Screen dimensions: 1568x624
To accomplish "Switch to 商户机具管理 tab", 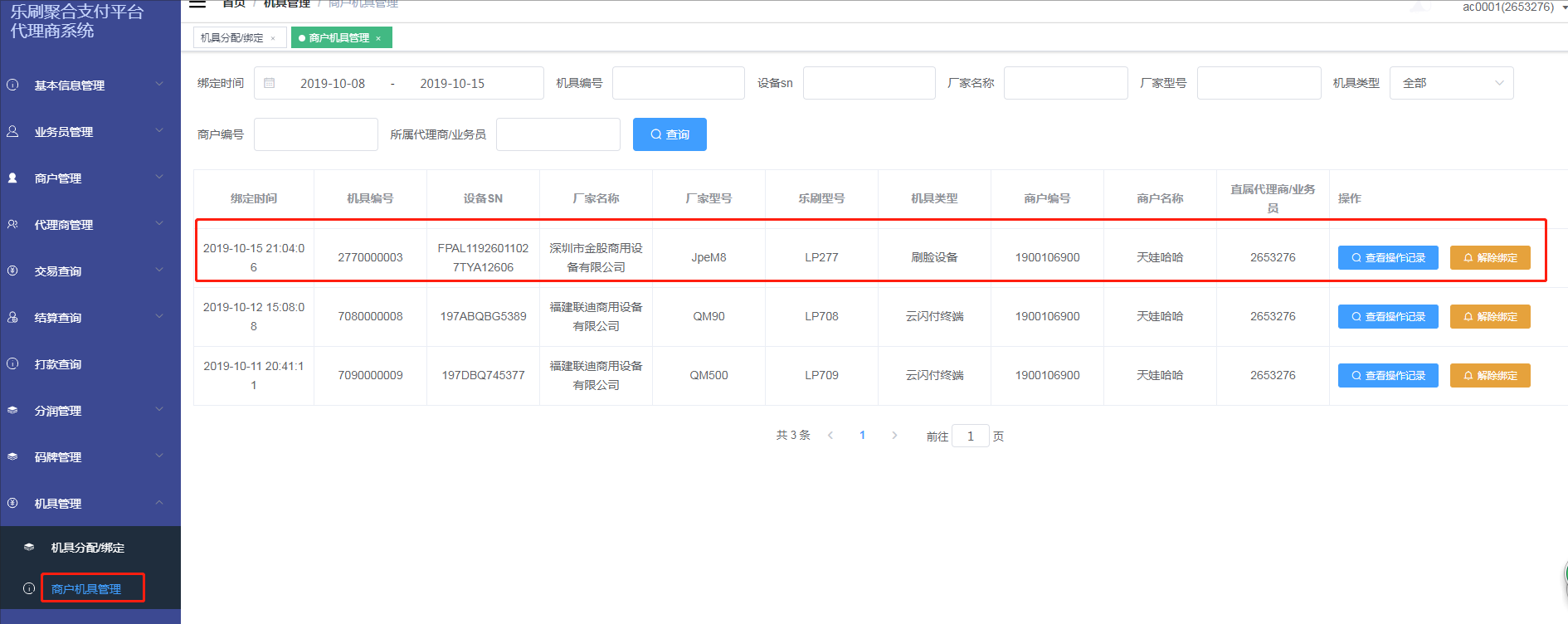I will [341, 37].
